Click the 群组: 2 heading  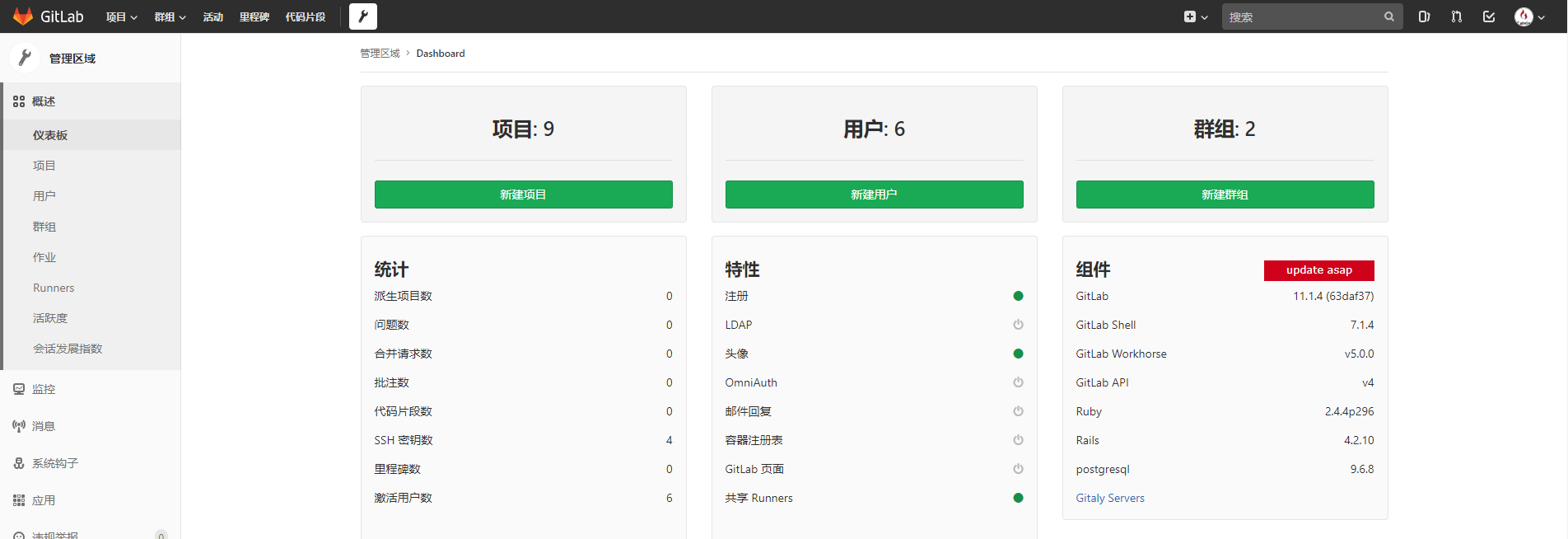click(1225, 129)
